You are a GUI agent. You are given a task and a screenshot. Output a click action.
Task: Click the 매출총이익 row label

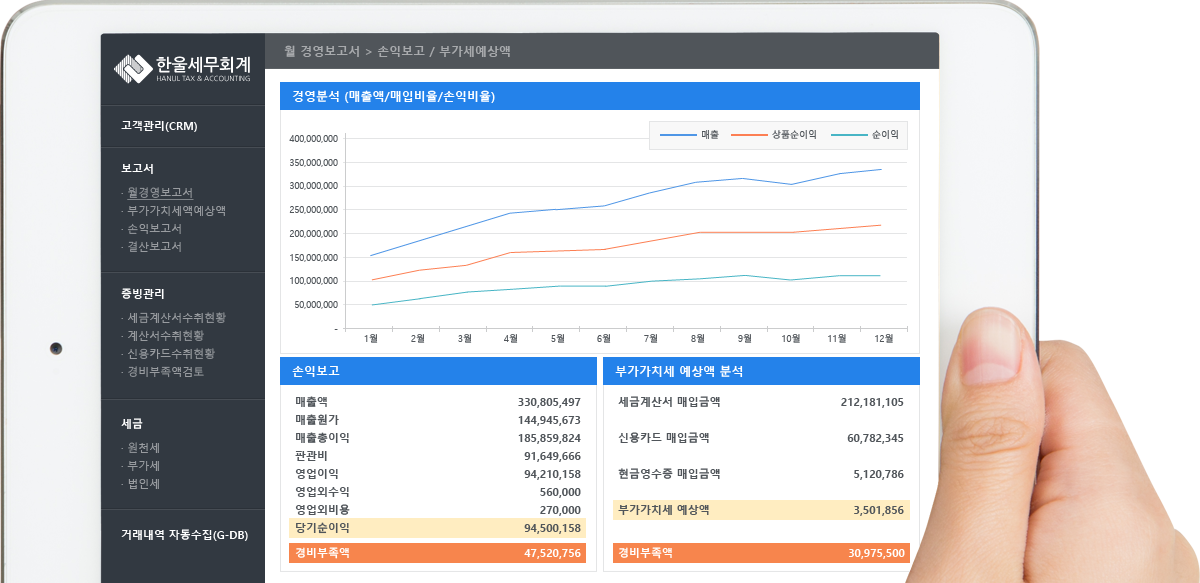(x=322, y=438)
